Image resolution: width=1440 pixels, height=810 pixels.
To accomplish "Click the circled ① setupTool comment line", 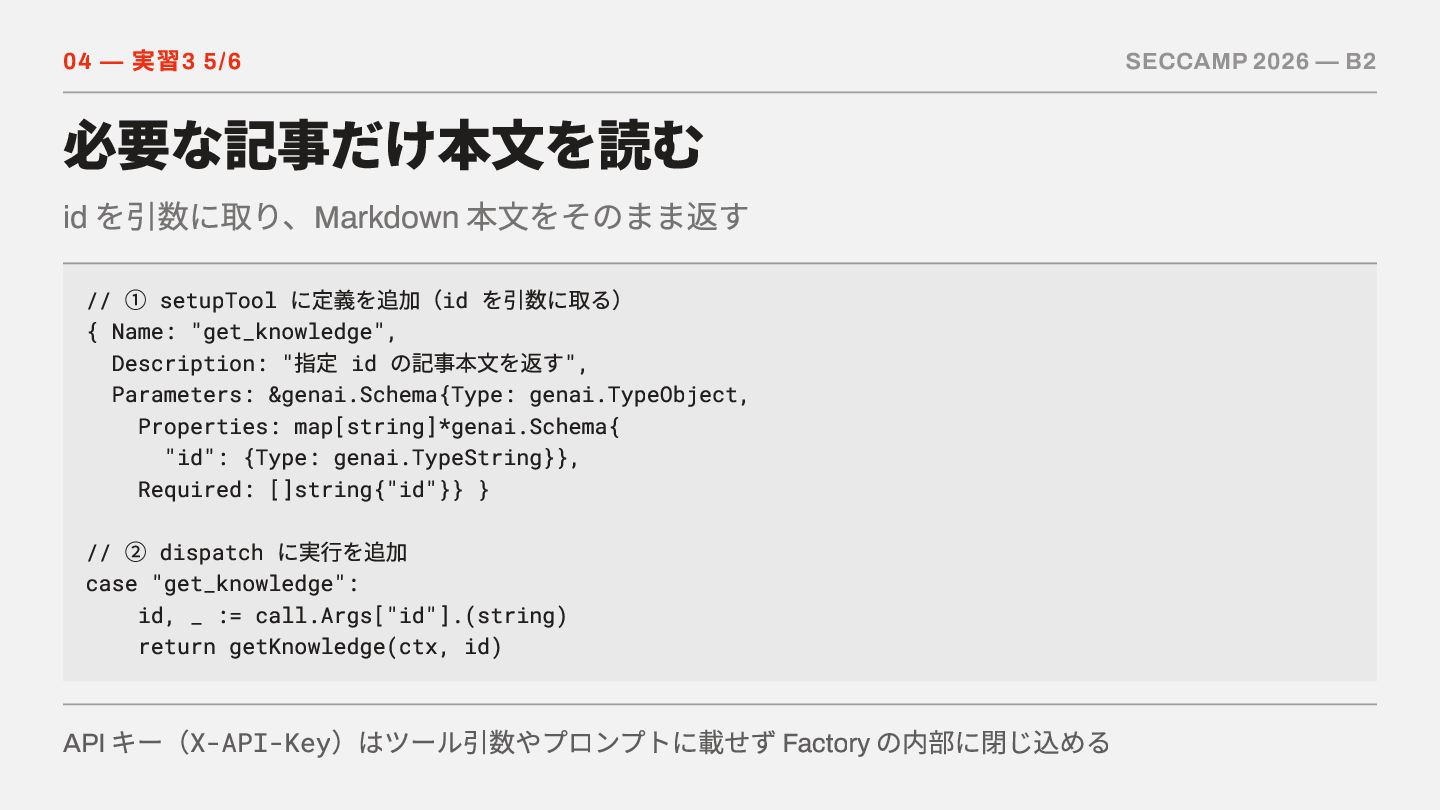I will (354, 301).
